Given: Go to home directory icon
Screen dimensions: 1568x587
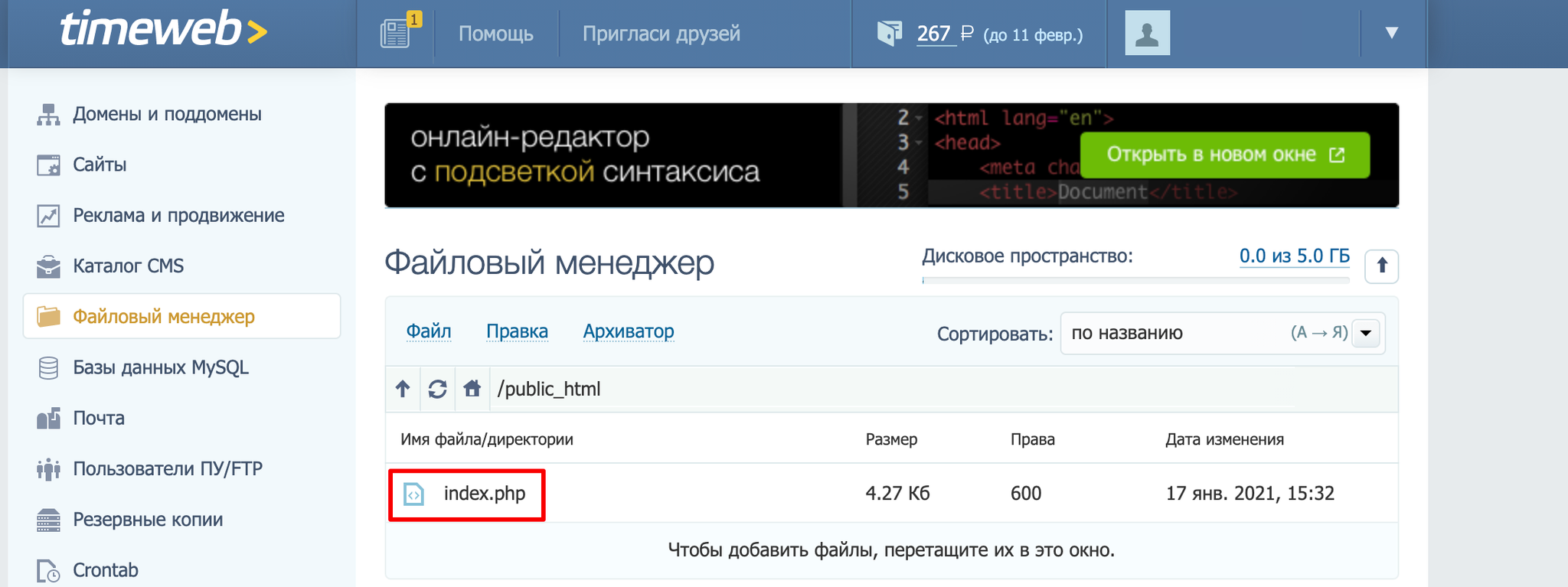Looking at the screenshot, I should (x=472, y=389).
